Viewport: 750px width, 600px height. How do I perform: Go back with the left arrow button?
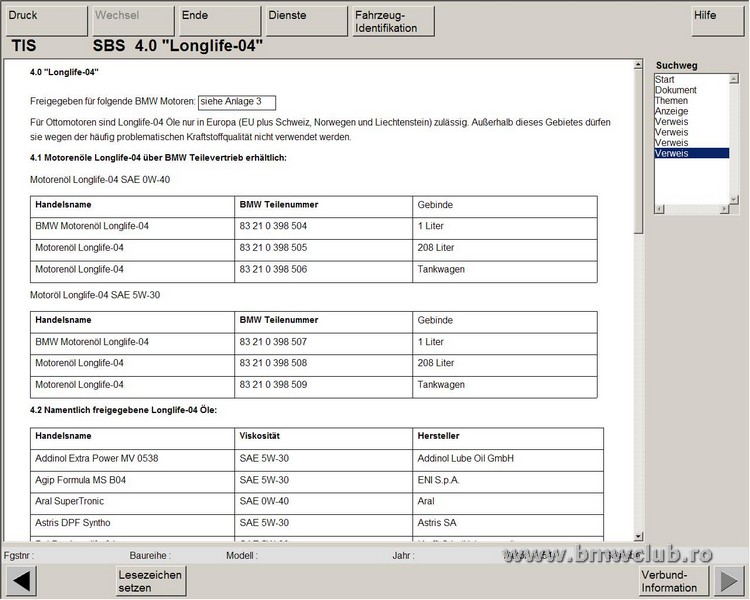tap(22, 581)
